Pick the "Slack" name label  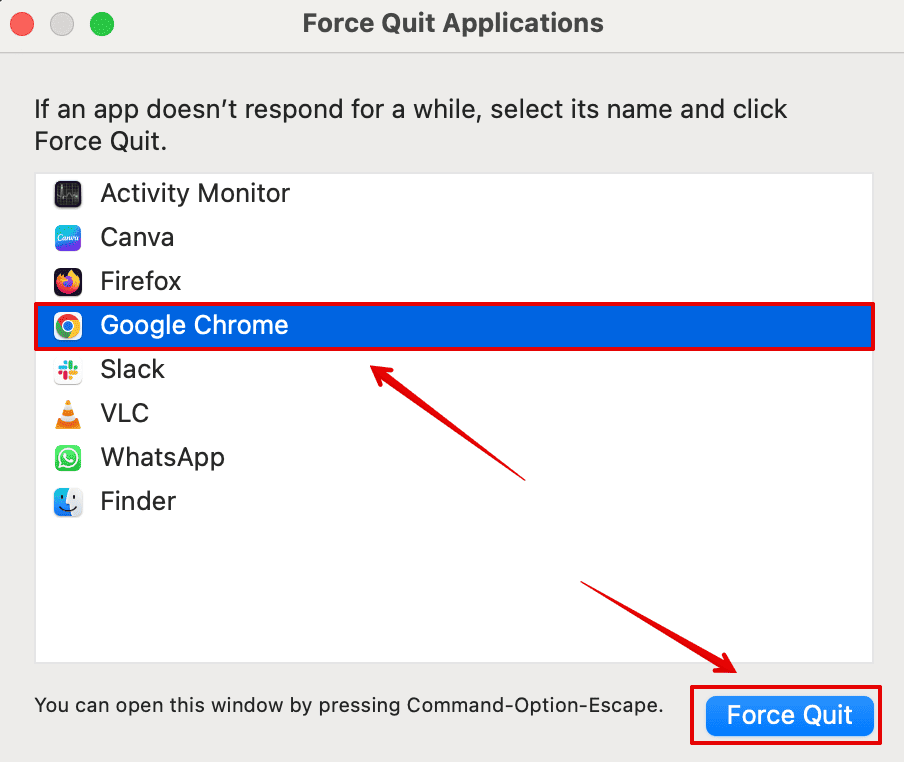click(132, 370)
